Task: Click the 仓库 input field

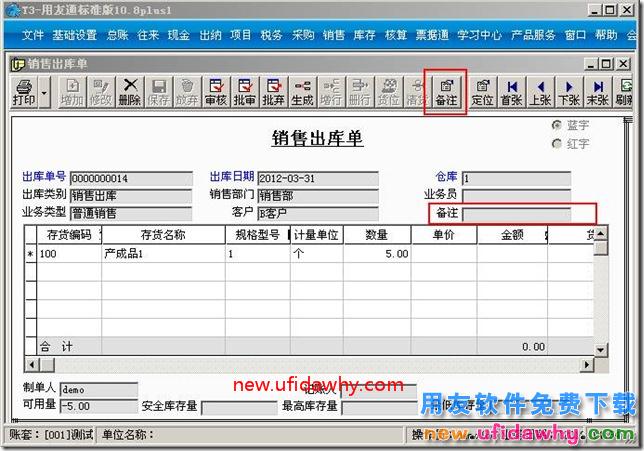Action: coord(516,179)
